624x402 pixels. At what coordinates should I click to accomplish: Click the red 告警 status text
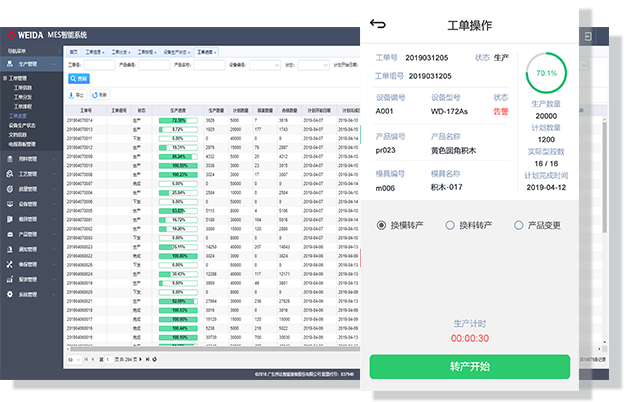point(501,111)
